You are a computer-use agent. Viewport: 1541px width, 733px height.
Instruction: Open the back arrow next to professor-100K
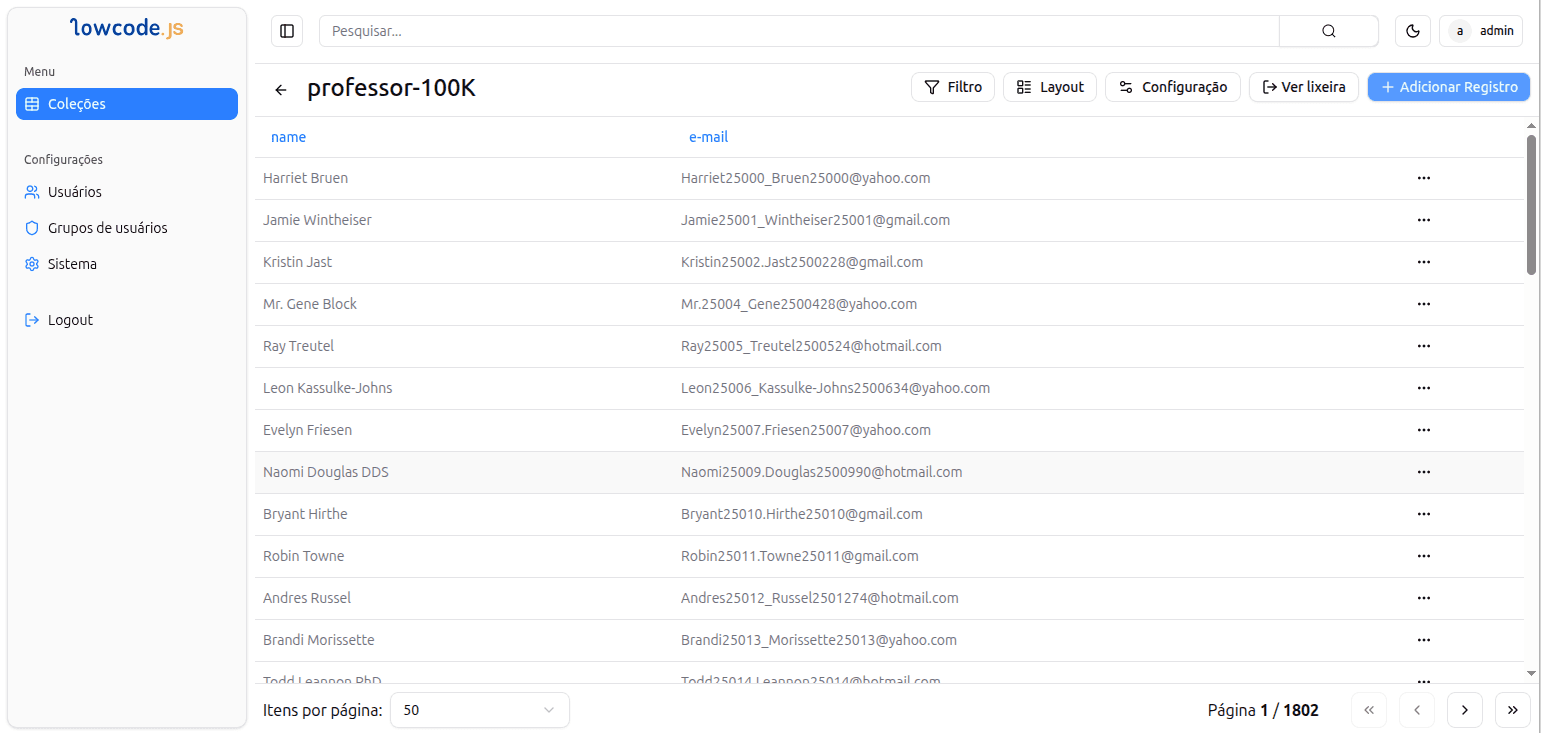[x=280, y=89]
